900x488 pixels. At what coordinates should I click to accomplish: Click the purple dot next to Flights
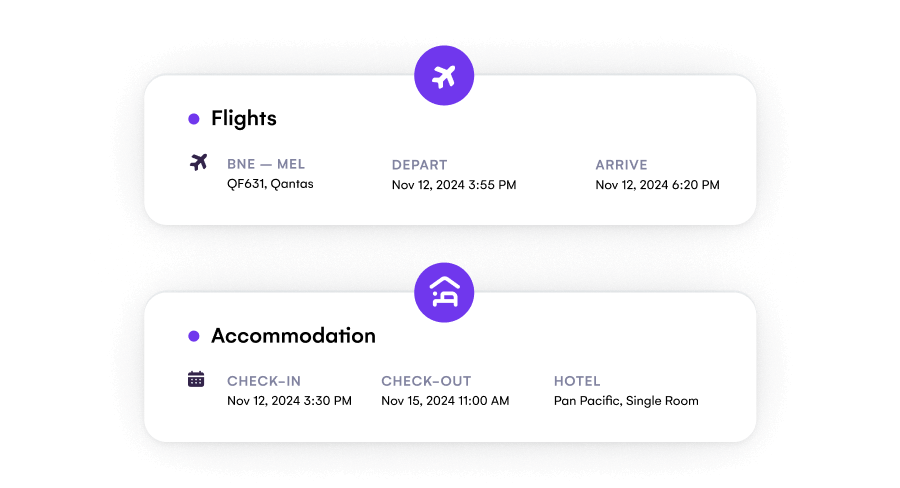(x=194, y=119)
